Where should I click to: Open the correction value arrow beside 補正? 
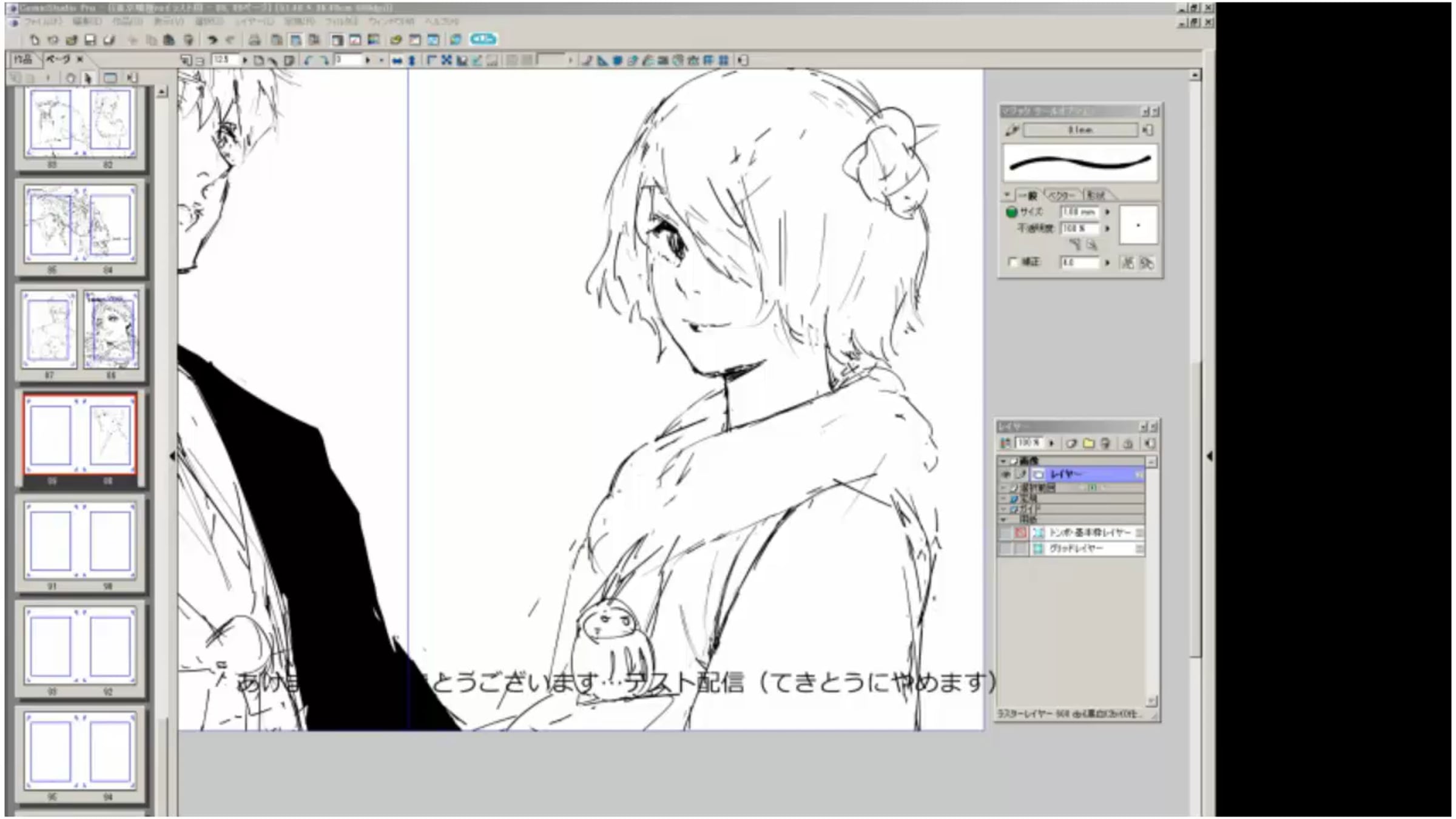(1107, 263)
